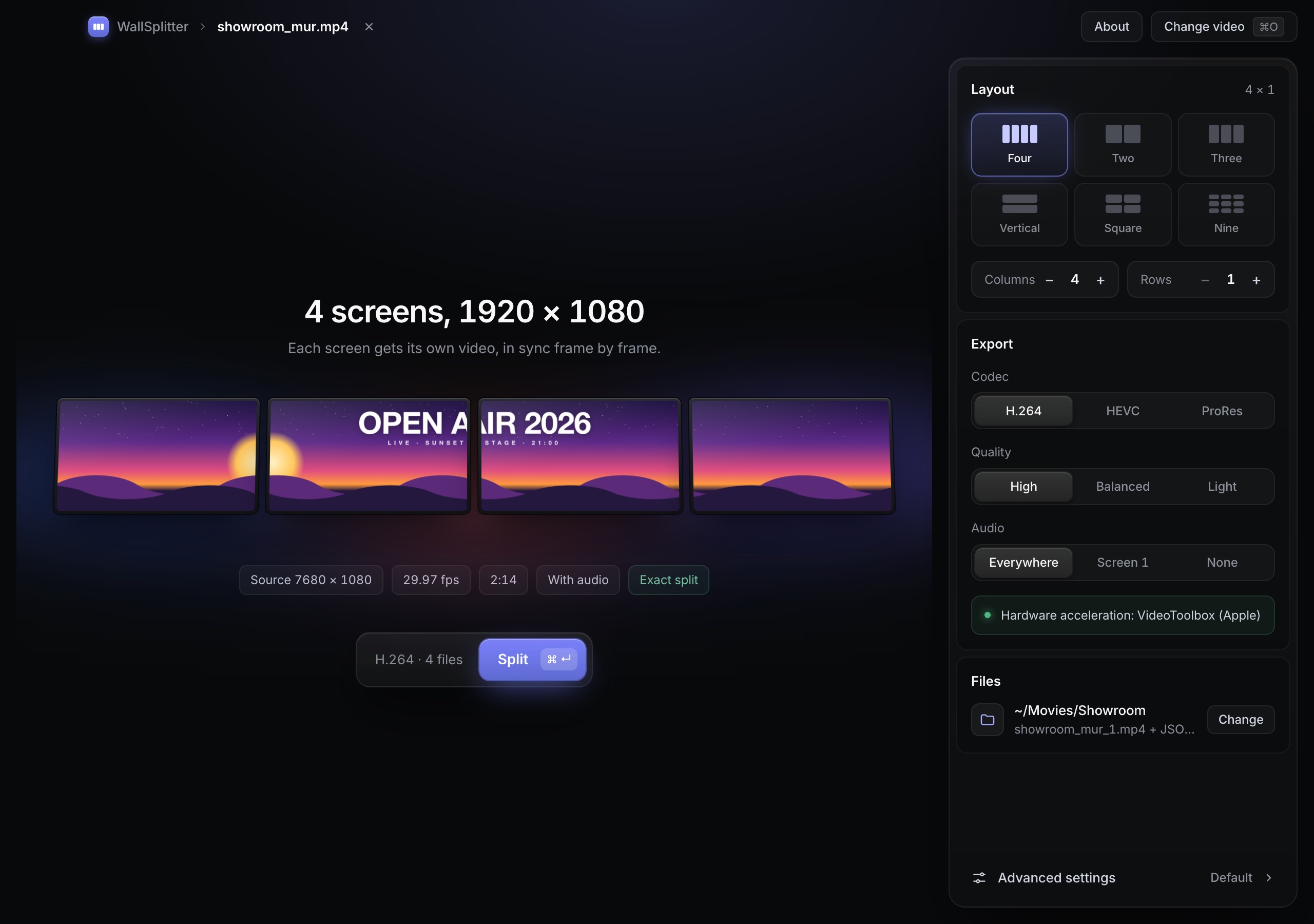Click the 29.97 fps badge
Viewport: 1314px width, 924px height.
(431, 580)
